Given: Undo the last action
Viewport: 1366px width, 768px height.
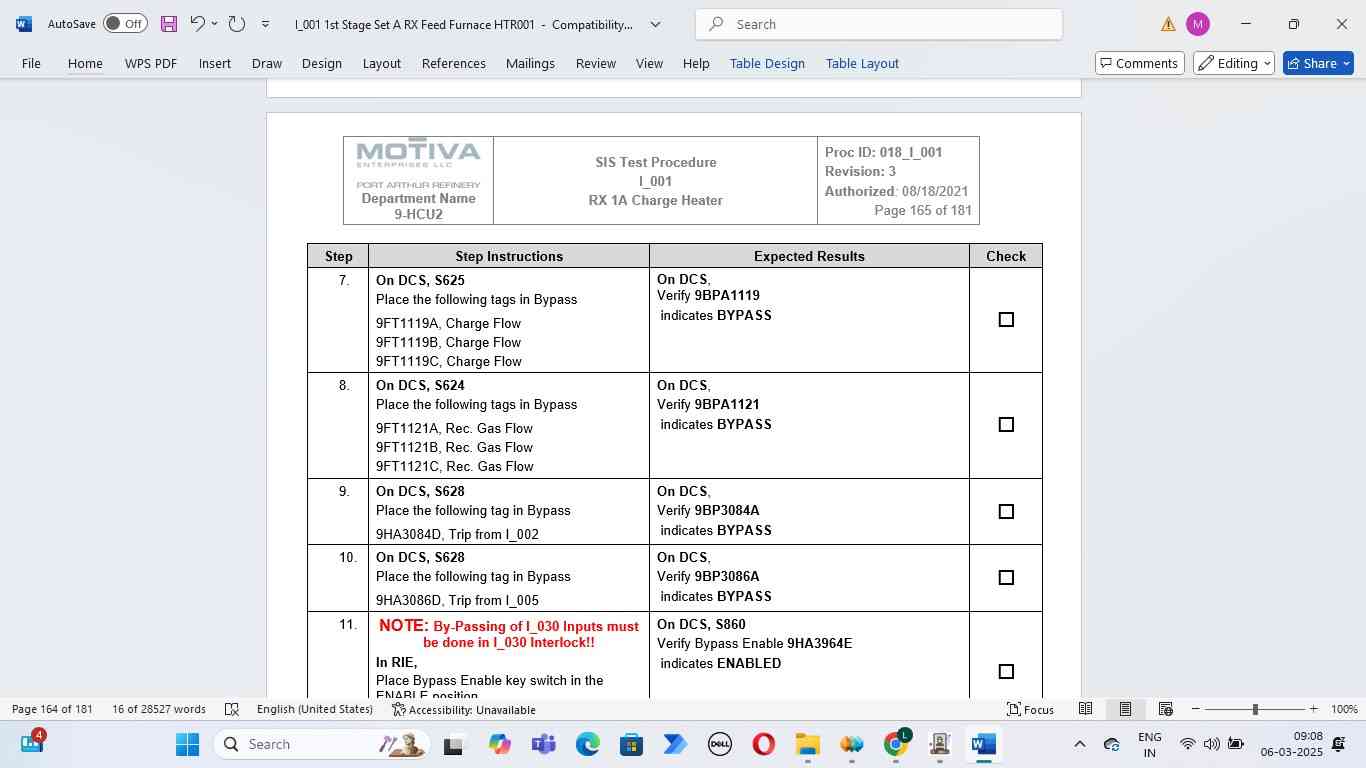Looking at the screenshot, I should tap(197, 24).
